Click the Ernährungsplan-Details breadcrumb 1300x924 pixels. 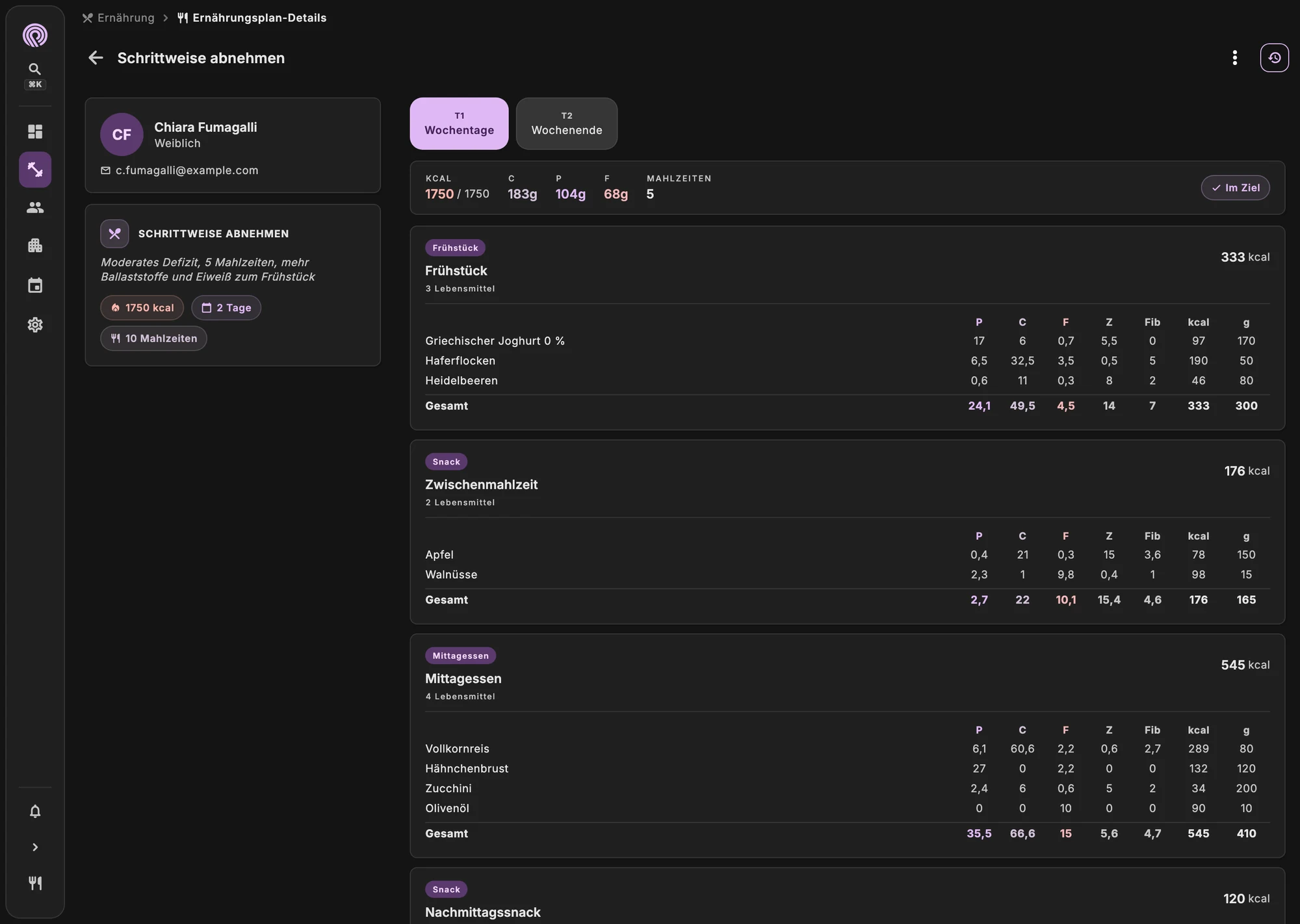pos(252,18)
